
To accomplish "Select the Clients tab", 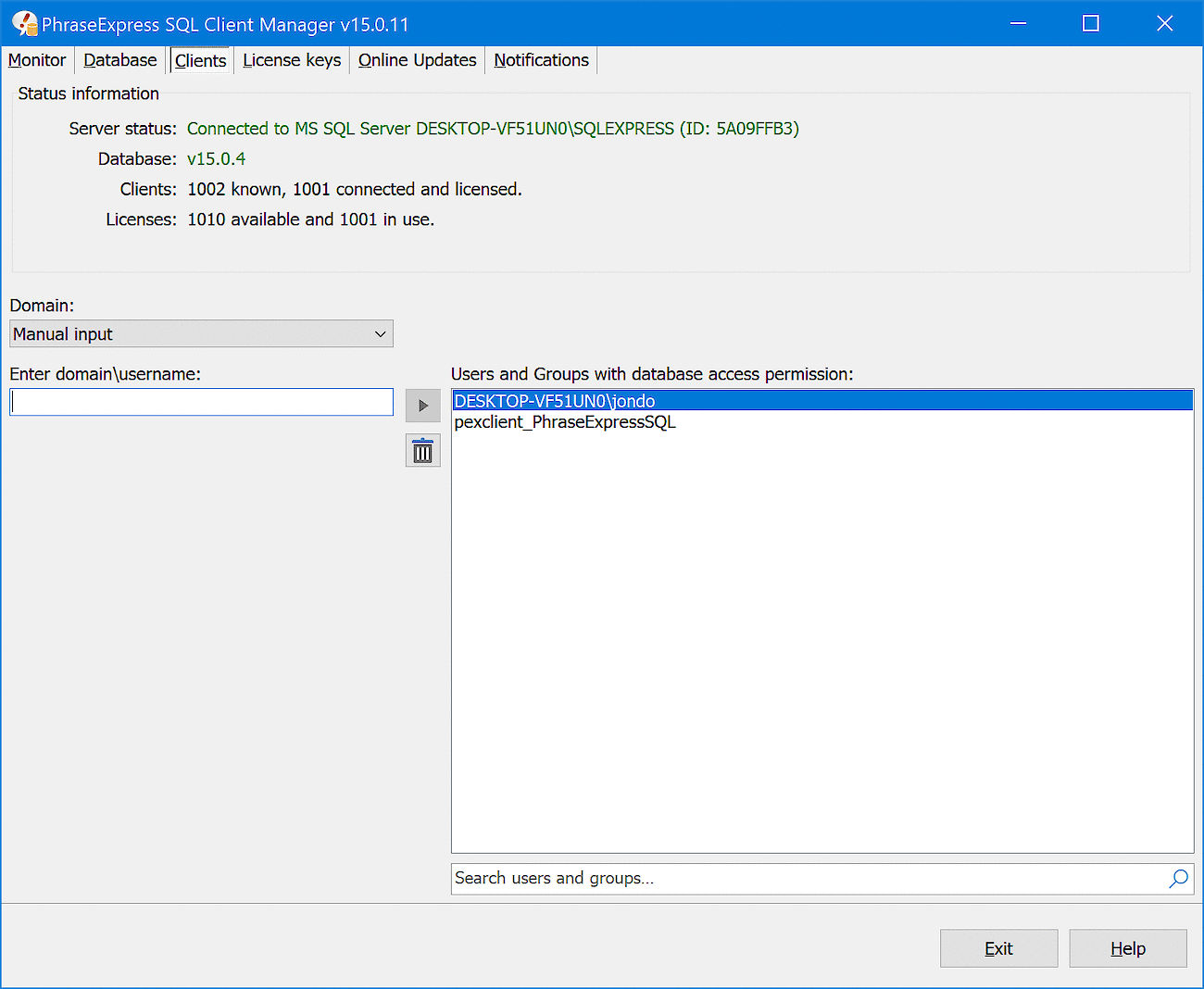I will click(200, 60).
